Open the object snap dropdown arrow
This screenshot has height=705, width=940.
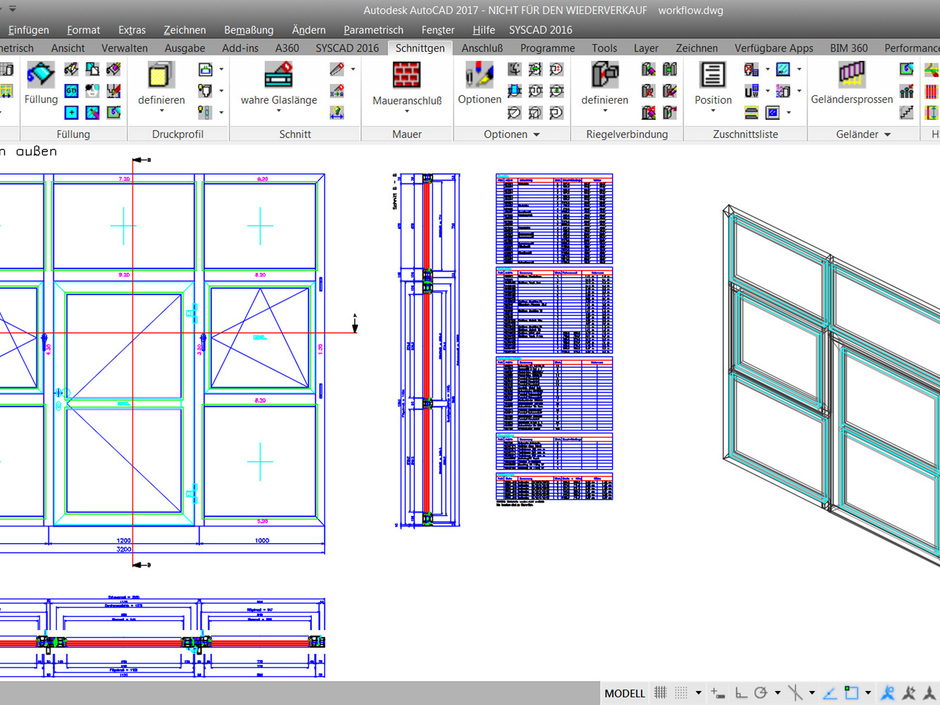[867, 693]
